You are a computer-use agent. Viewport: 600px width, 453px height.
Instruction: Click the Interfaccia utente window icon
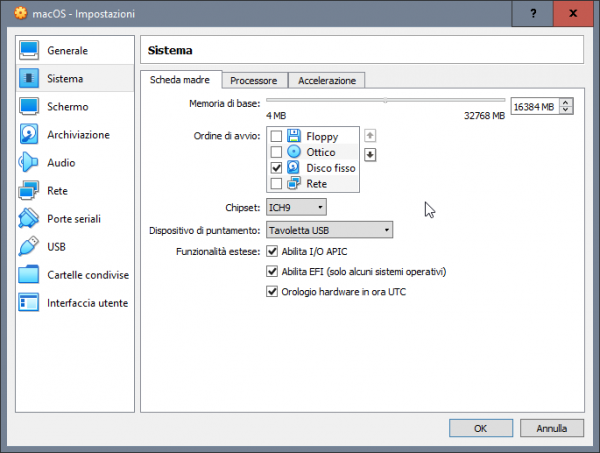pos(29,302)
